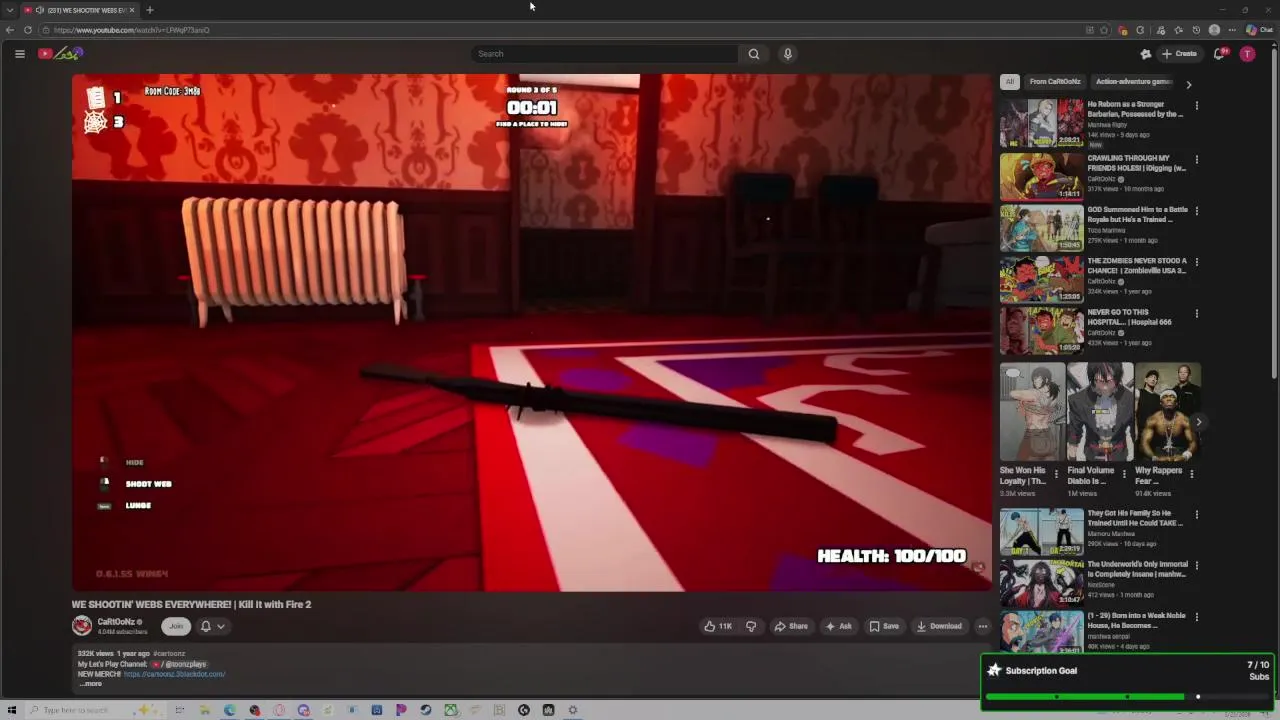Click the Ask button
Viewport: 1280px width, 720px height.
[x=838, y=626]
